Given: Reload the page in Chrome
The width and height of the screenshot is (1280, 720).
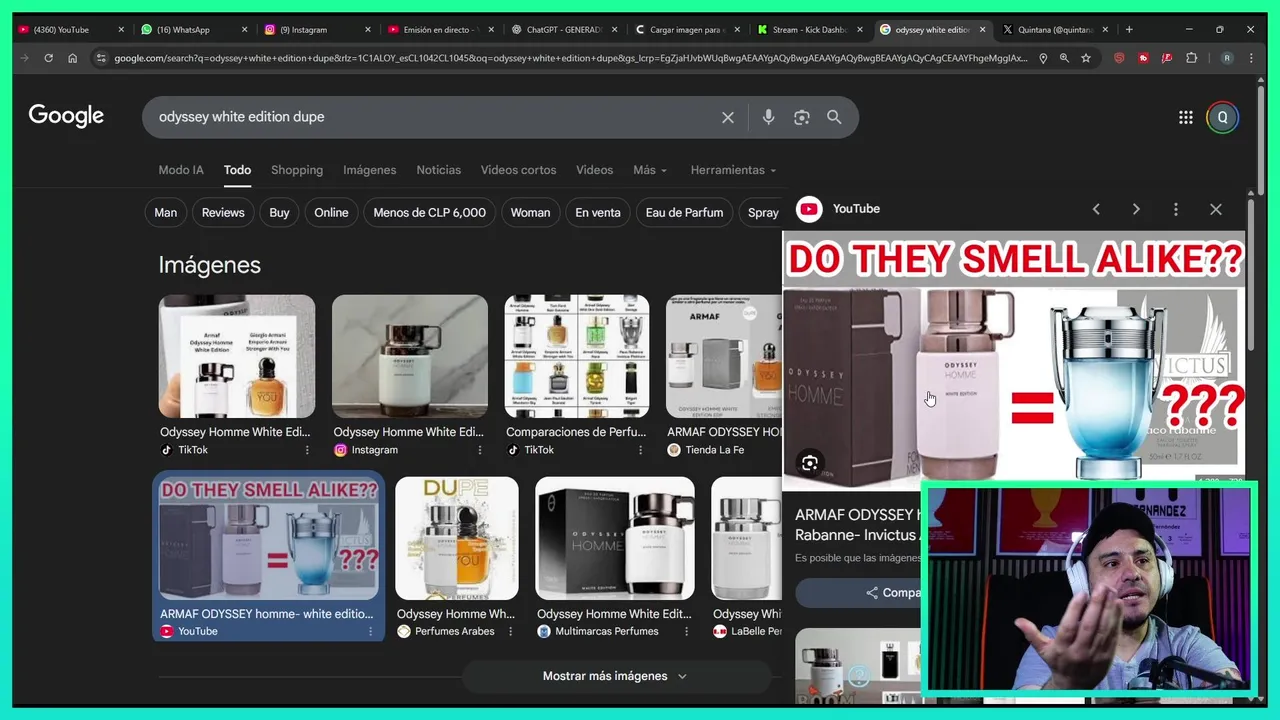Looking at the screenshot, I should [48, 58].
